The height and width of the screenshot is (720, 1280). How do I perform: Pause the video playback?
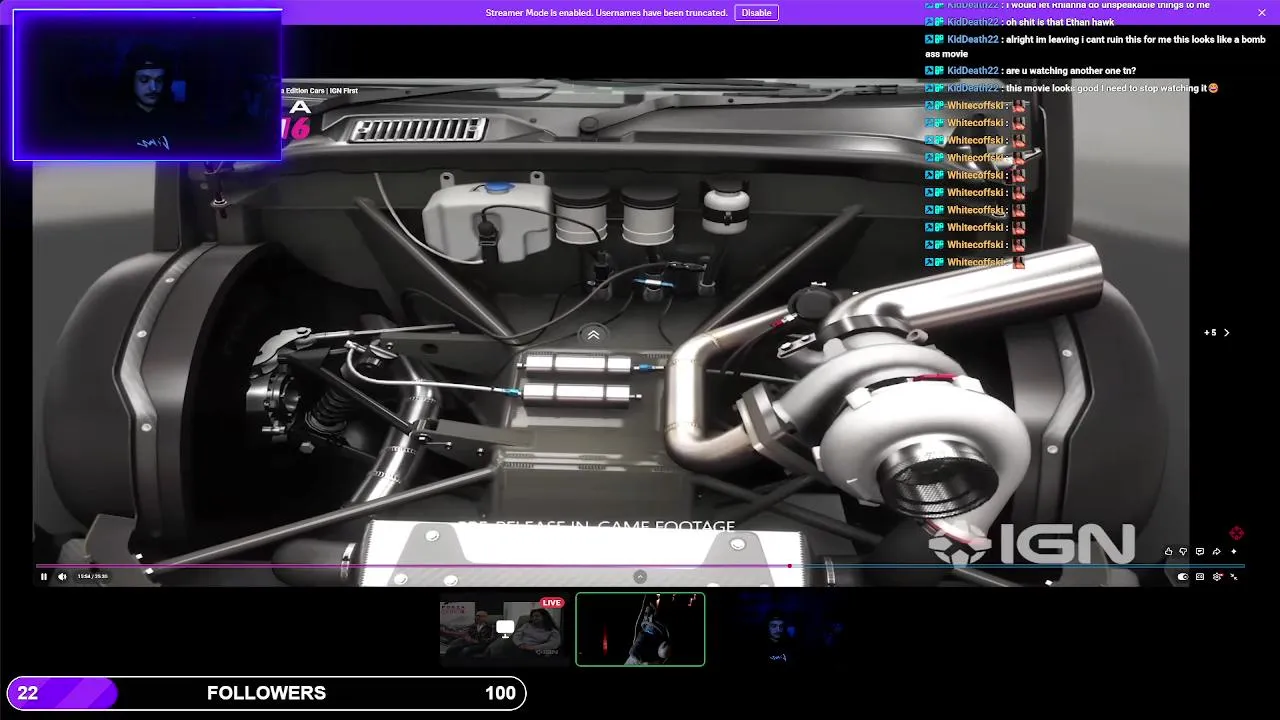(43, 576)
